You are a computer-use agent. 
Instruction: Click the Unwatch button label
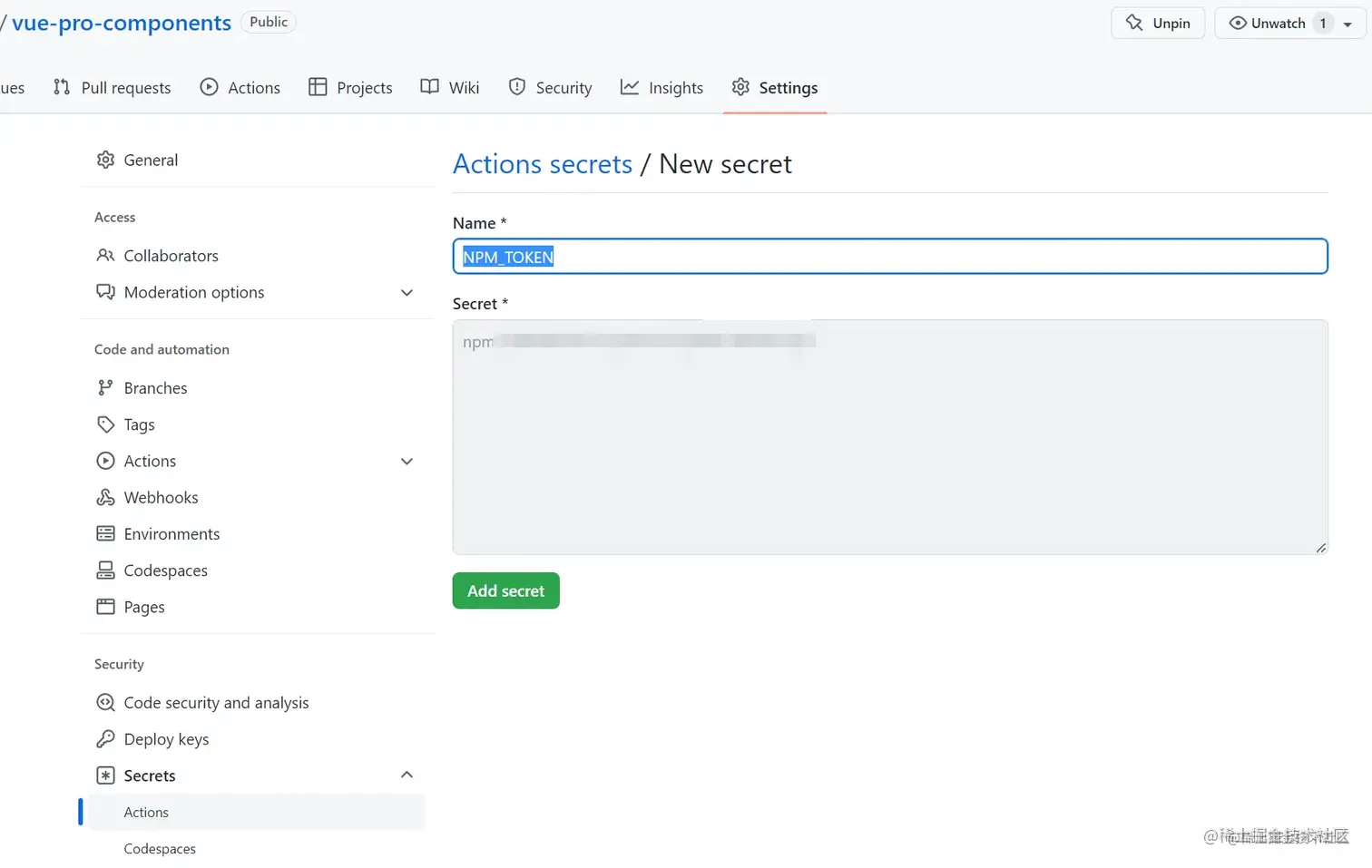click(x=1278, y=24)
